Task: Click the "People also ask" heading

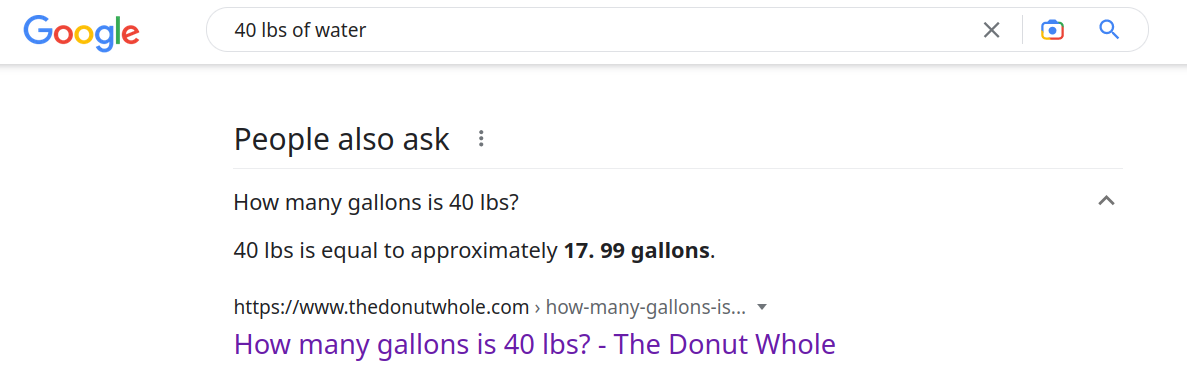Action: click(x=341, y=139)
